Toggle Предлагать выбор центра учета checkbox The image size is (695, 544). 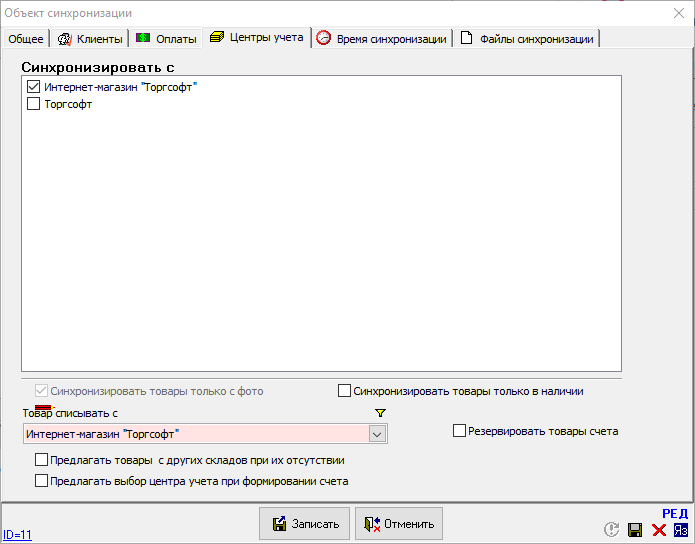(x=41, y=480)
